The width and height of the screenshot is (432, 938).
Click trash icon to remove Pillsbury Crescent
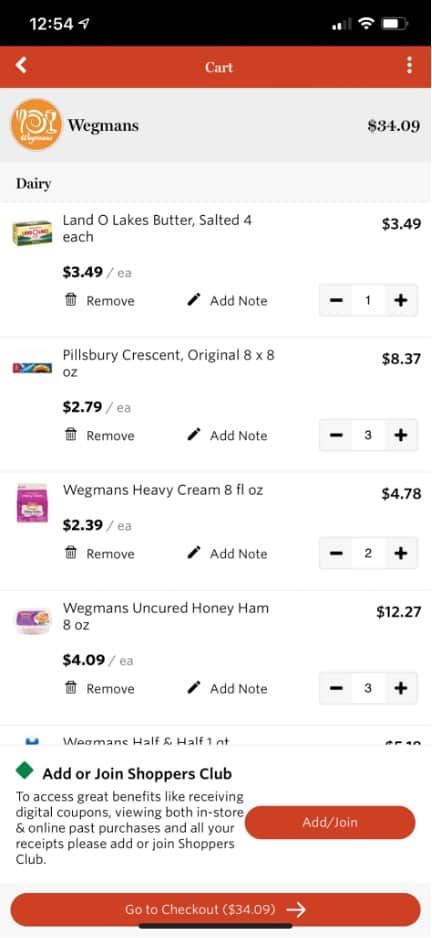pyautogui.click(x=71, y=435)
